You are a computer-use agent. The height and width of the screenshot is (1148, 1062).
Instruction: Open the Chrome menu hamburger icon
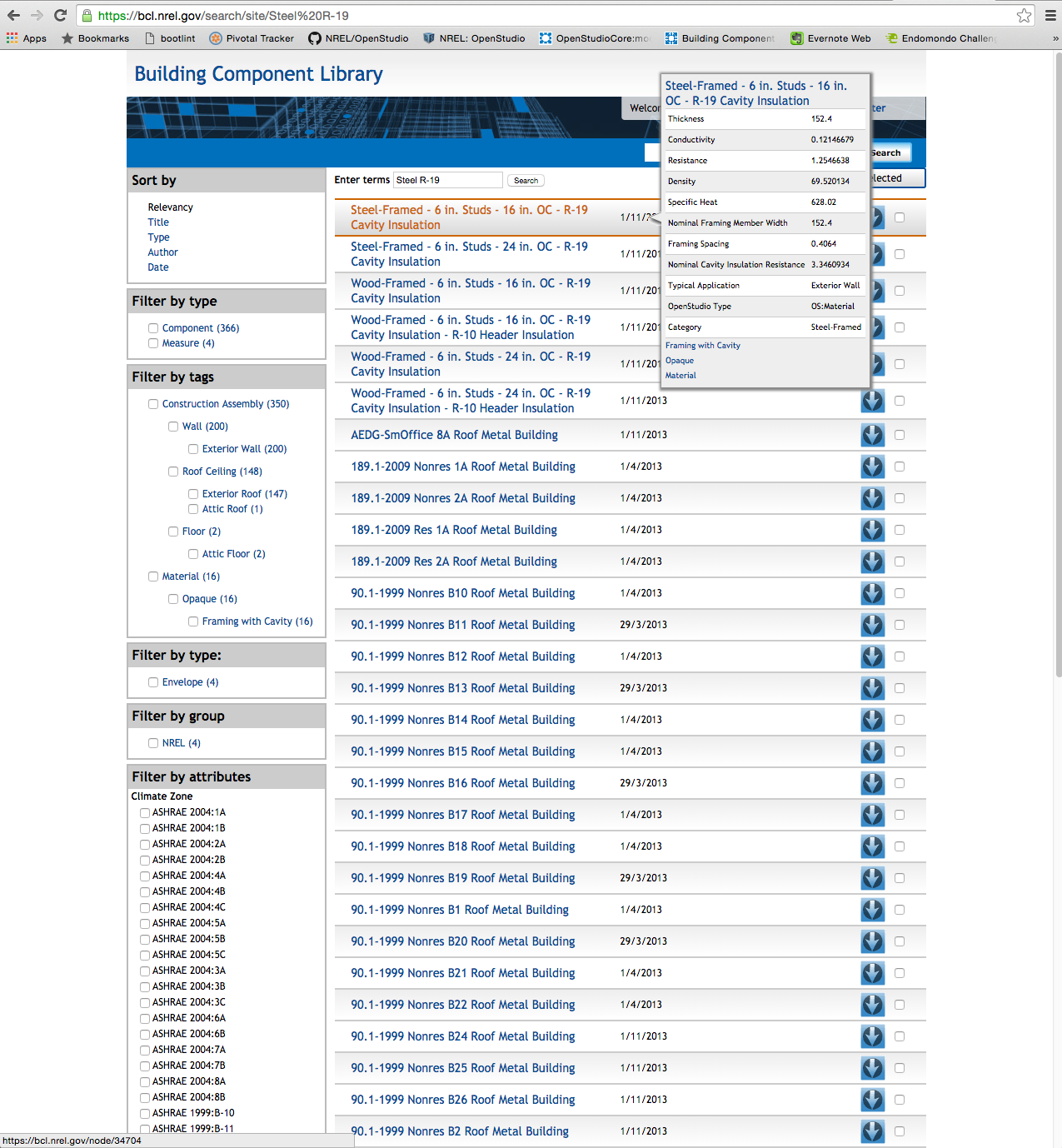click(x=1050, y=15)
